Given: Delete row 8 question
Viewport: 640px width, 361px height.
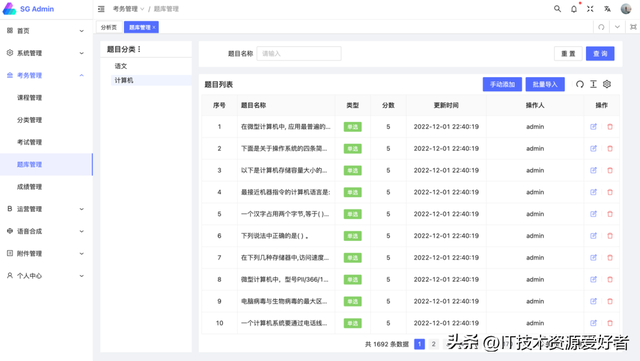Looking at the screenshot, I should click(x=610, y=279).
